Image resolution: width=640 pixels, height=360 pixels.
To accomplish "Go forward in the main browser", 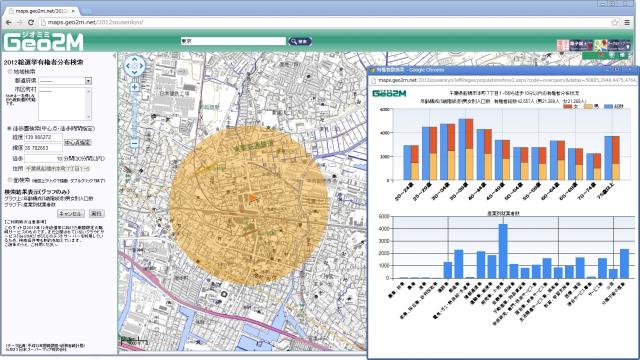I will tap(19, 22).
